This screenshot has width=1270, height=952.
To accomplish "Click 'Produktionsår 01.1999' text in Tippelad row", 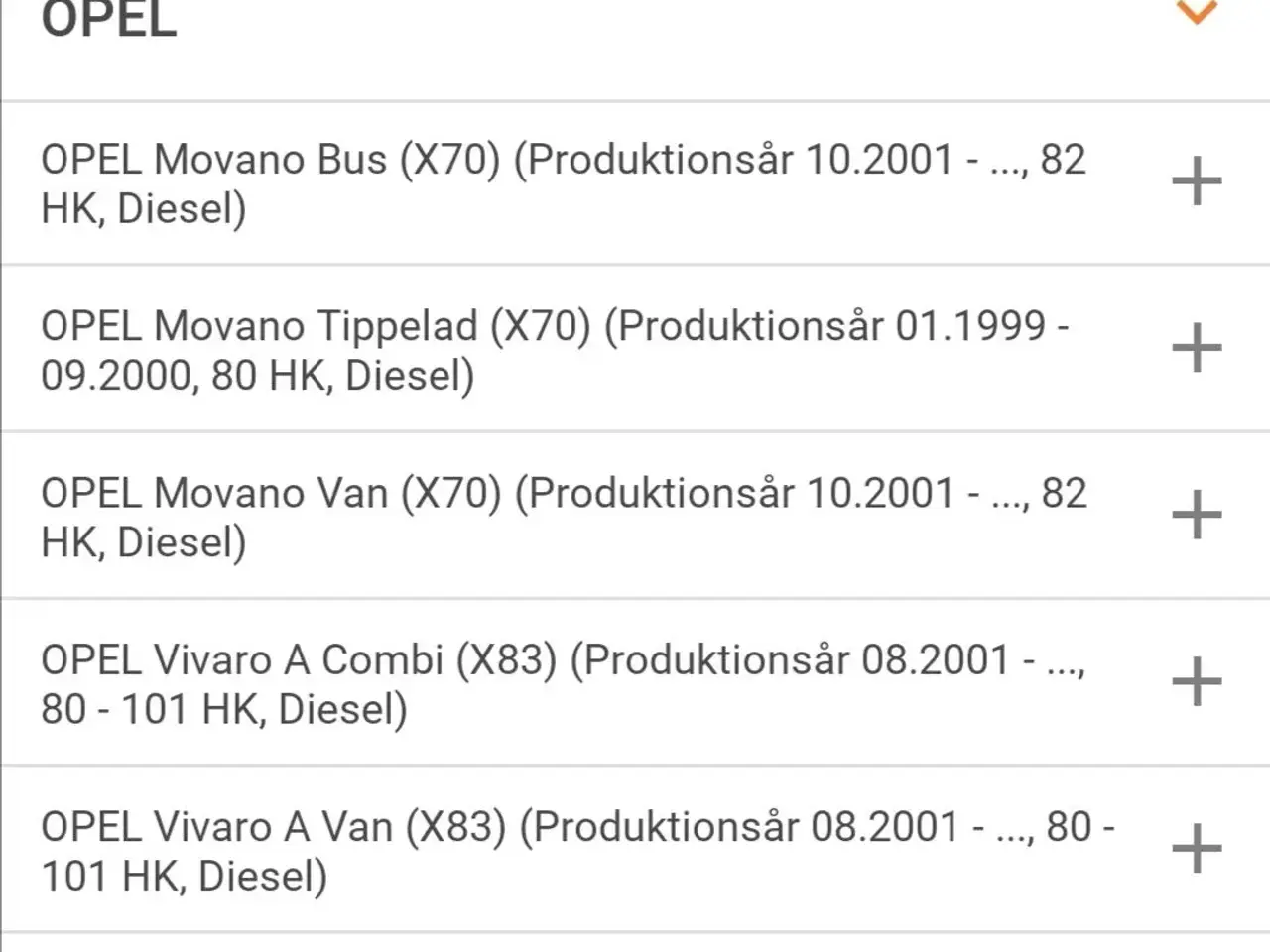I will tap(831, 326).
